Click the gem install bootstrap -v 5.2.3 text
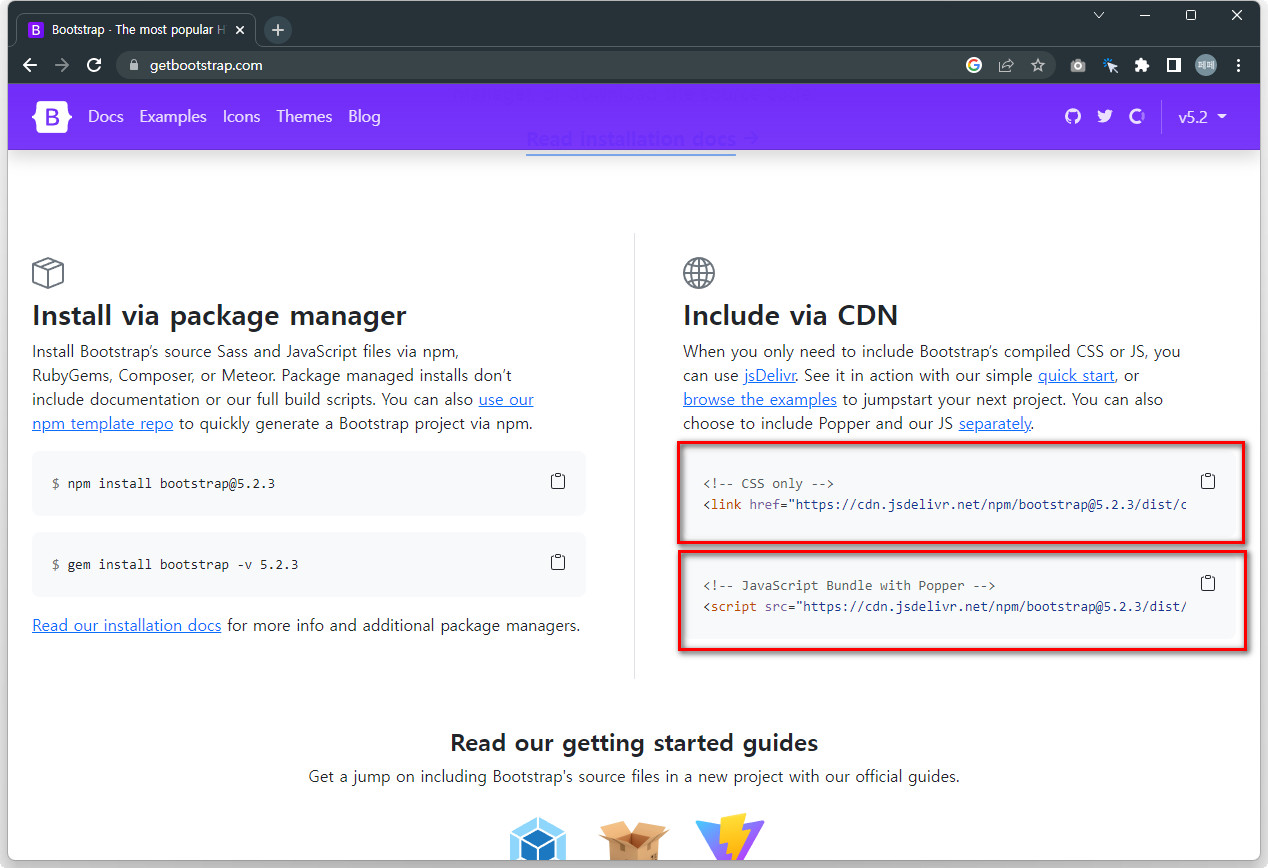Viewport: 1268px width, 868px height. pyautogui.click(x=183, y=564)
